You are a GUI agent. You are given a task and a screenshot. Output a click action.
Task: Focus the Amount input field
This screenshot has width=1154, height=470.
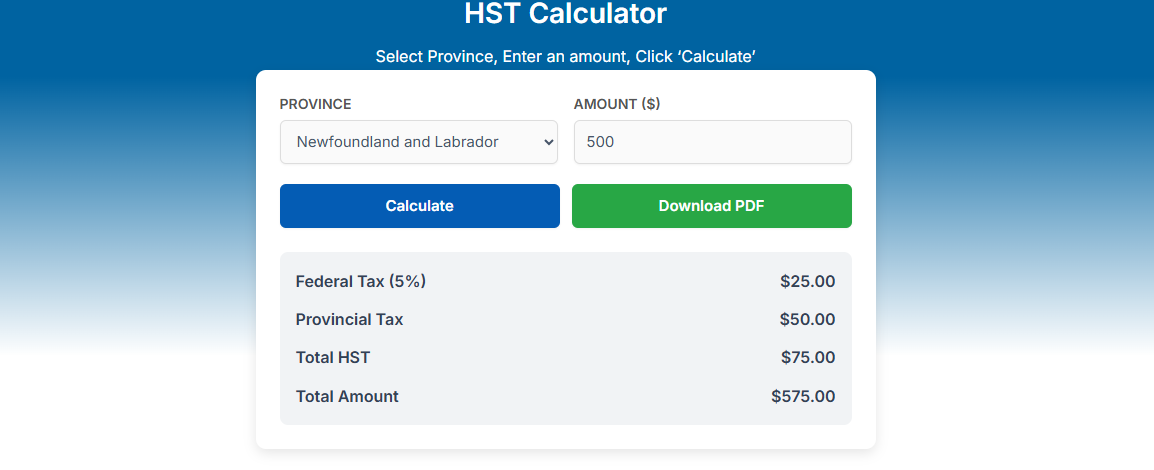[x=712, y=142]
